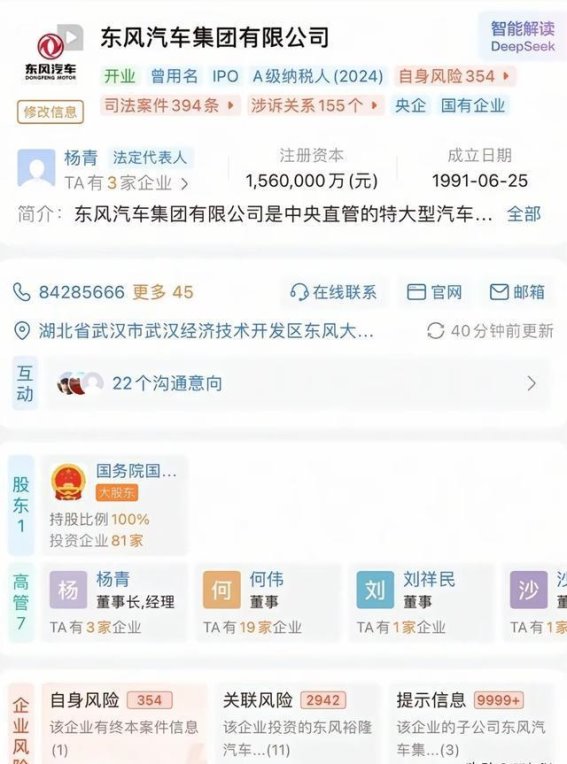The height and width of the screenshot is (764, 567).
Task: Tap the Dongfeng Motor logo
Action: pos(51,56)
